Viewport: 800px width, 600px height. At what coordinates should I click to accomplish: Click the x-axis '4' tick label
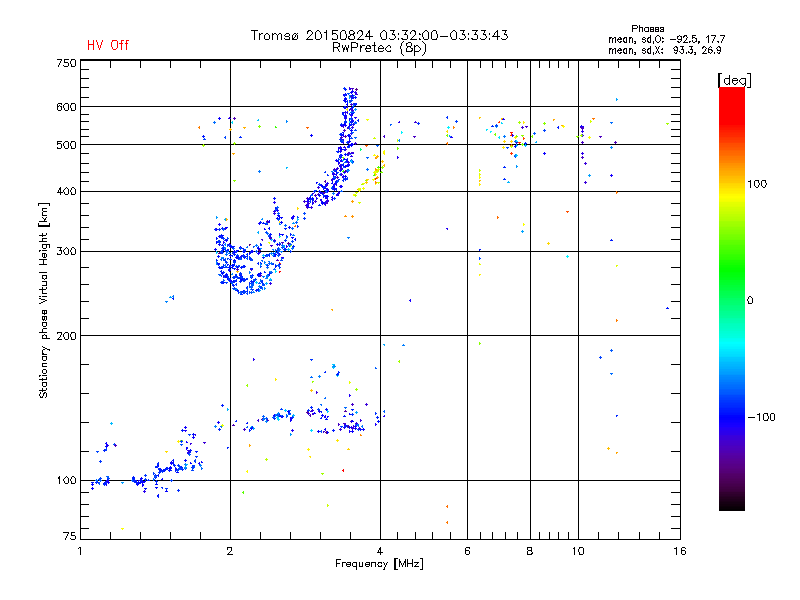(x=380, y=551)
